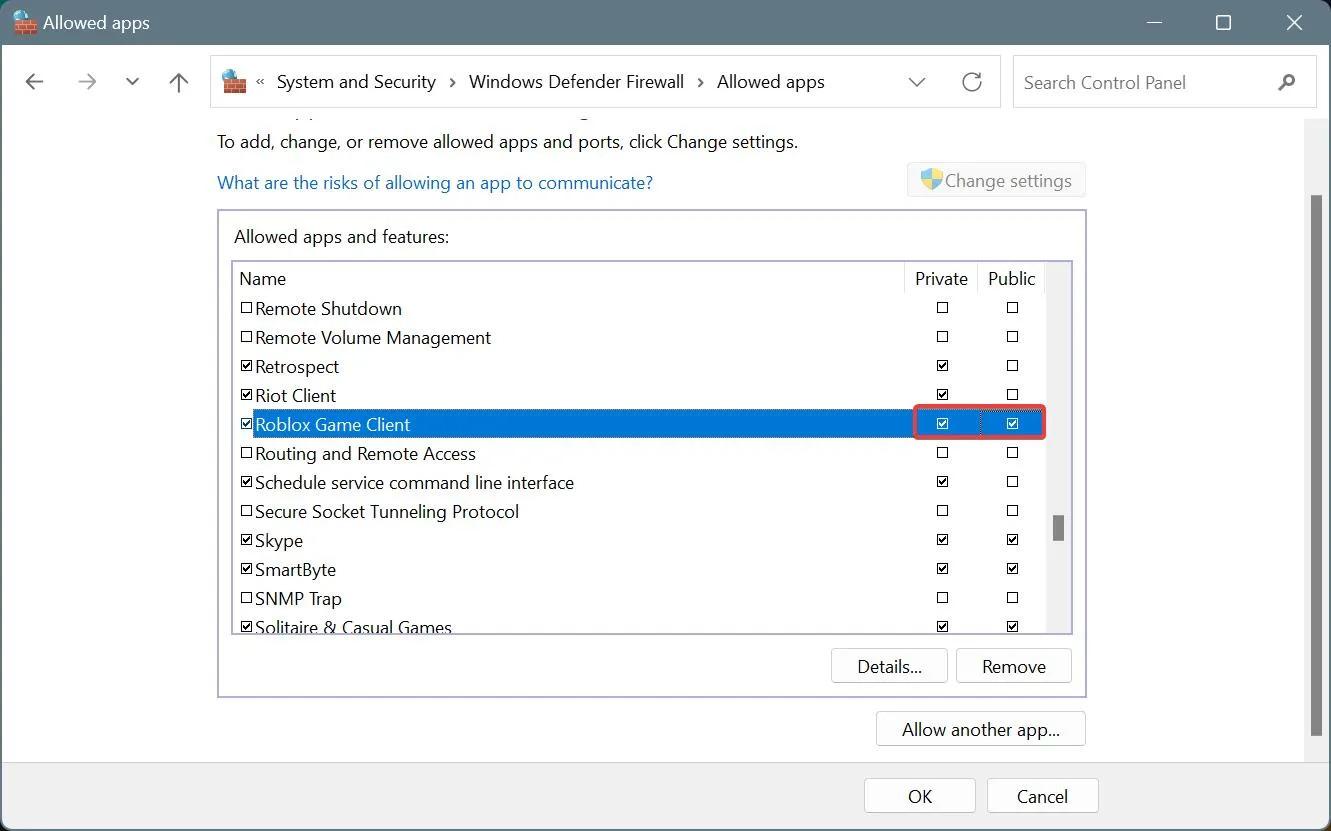
Task: Click the Control Panel address bar icon
Action: point(234,82)
